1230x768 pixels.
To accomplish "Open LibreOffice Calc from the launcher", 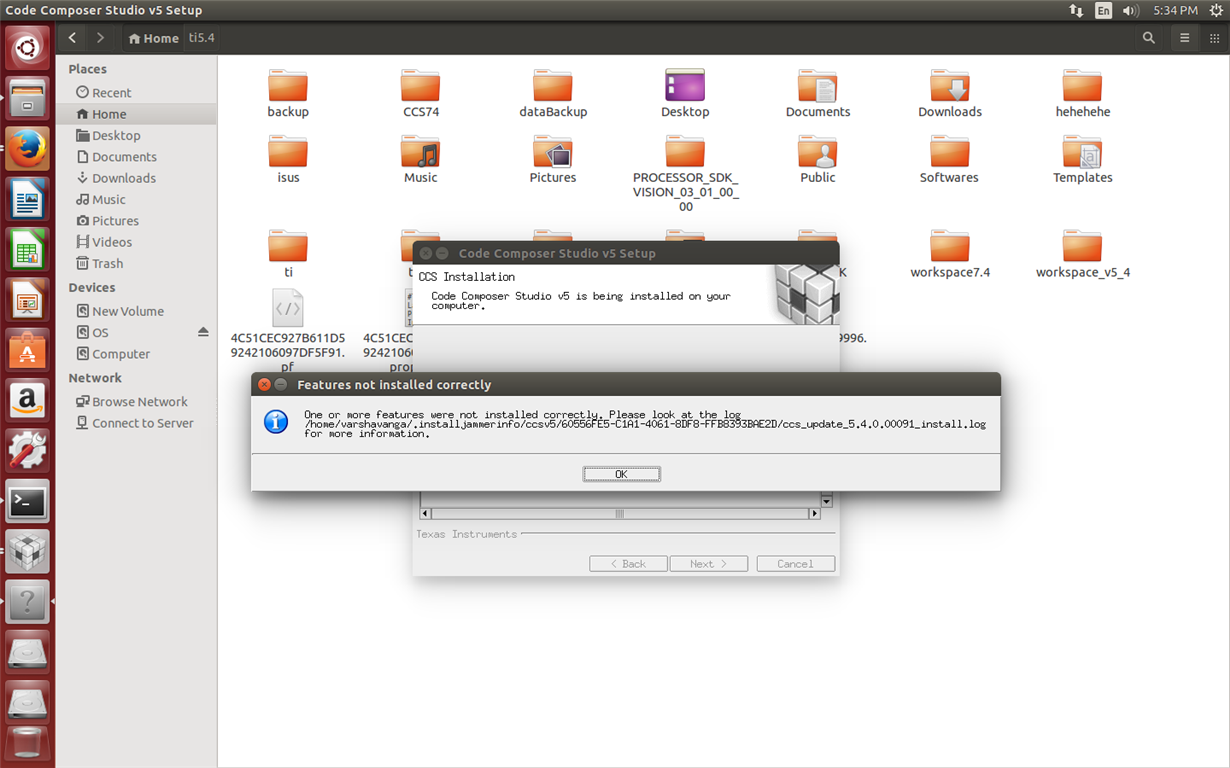I will pyautogui.click(x=27, y=250).
